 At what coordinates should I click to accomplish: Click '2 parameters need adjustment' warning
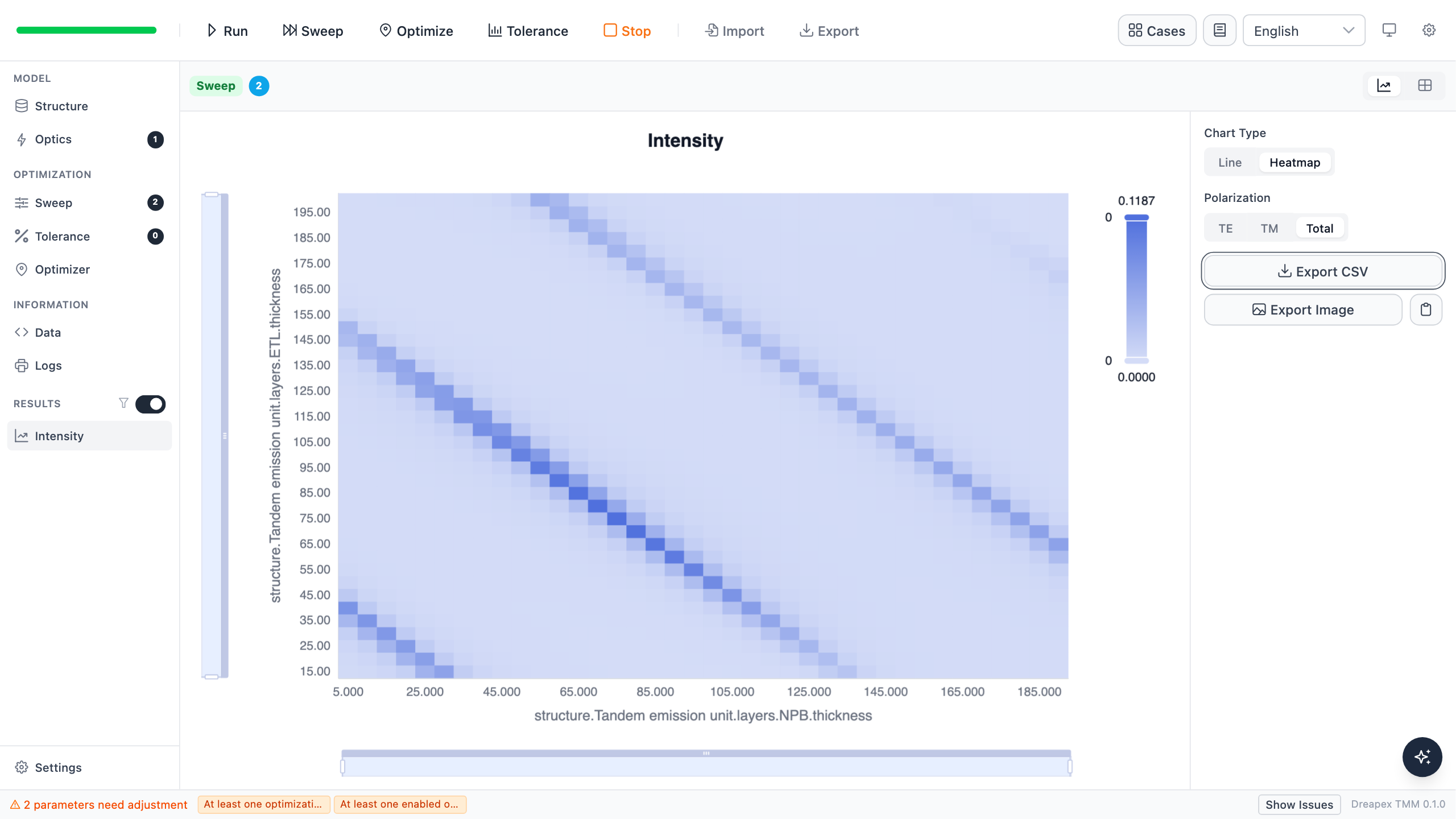[99, 805]
